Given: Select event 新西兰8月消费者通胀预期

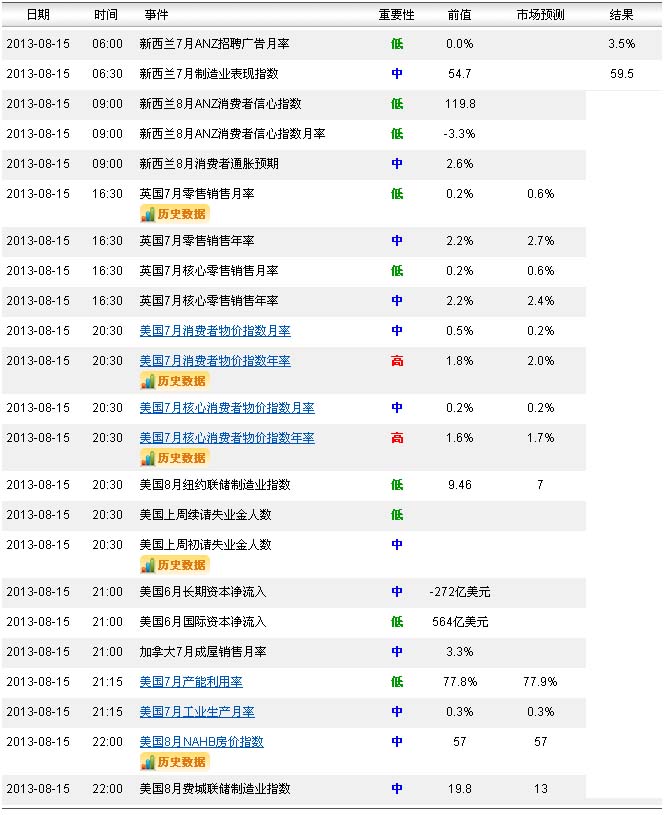Looking at the screenshot, I should (209, 164).
